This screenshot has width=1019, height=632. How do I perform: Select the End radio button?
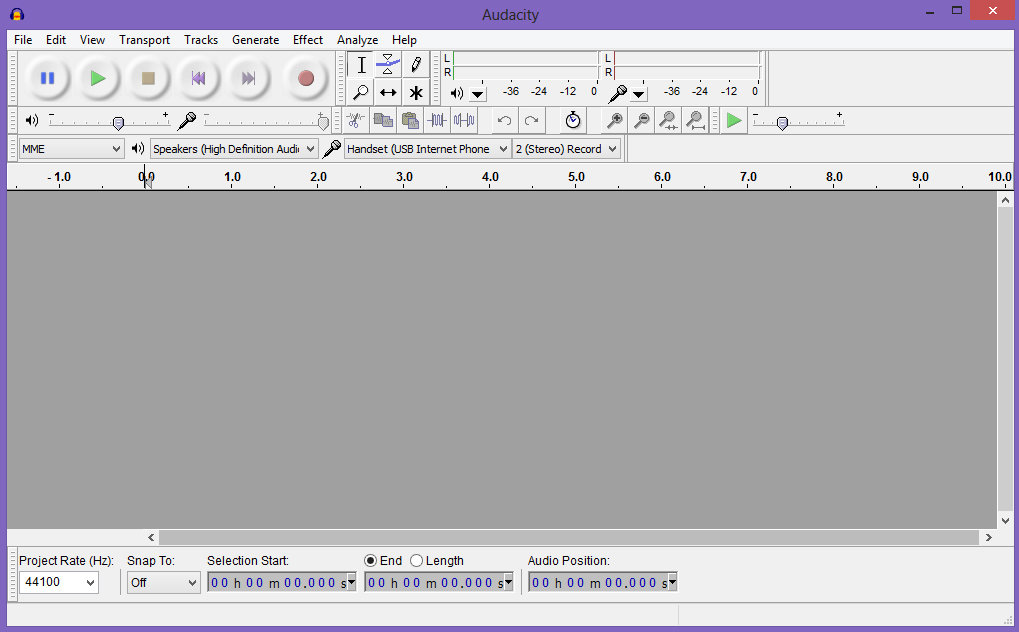click(x=370, y=560)
